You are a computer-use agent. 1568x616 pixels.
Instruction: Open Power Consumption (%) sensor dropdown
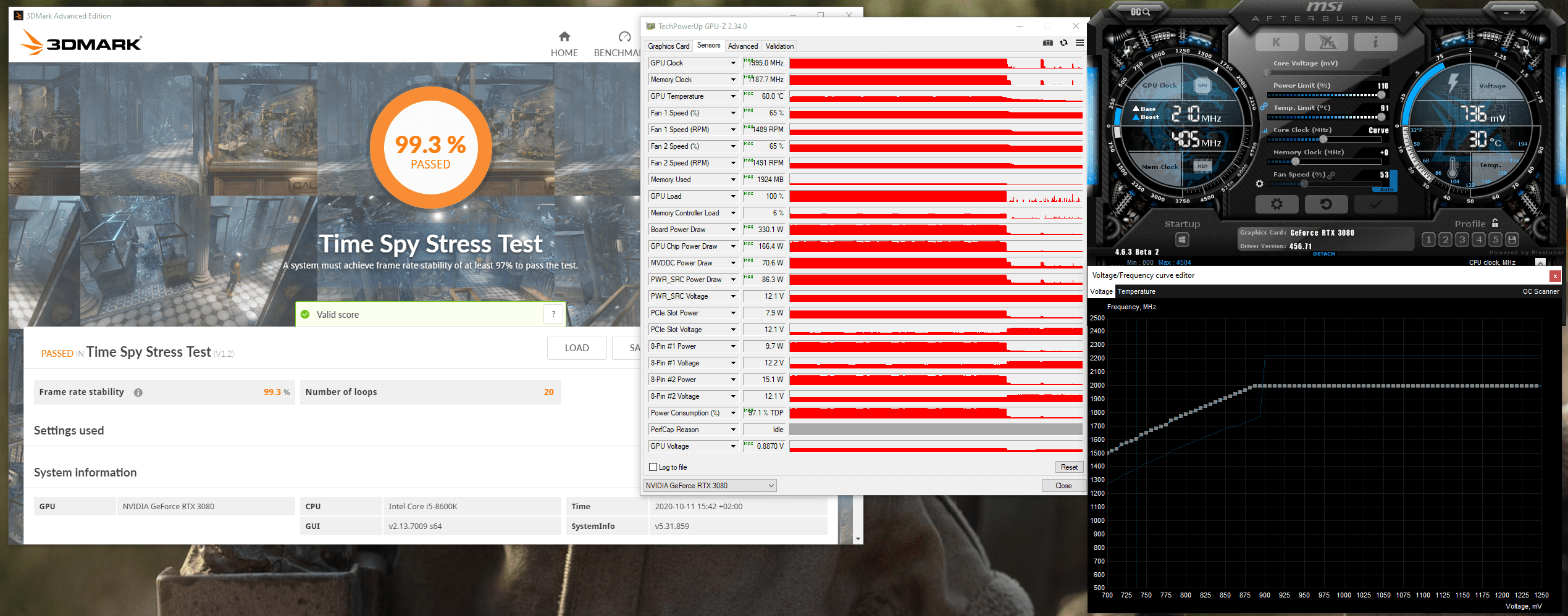[x=733, y=413]
